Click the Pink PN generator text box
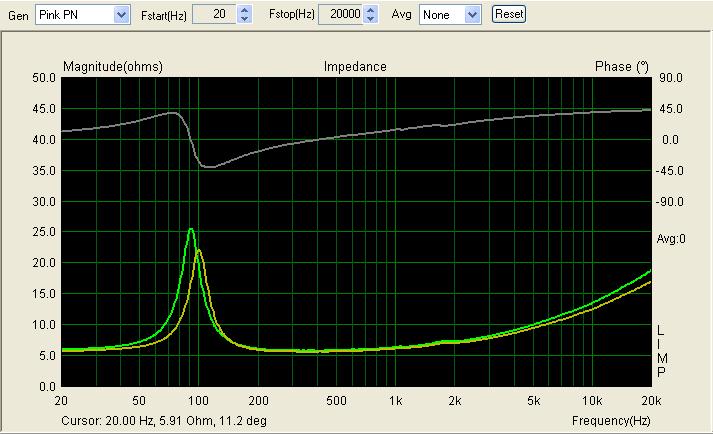 click(x=74, y=15)
